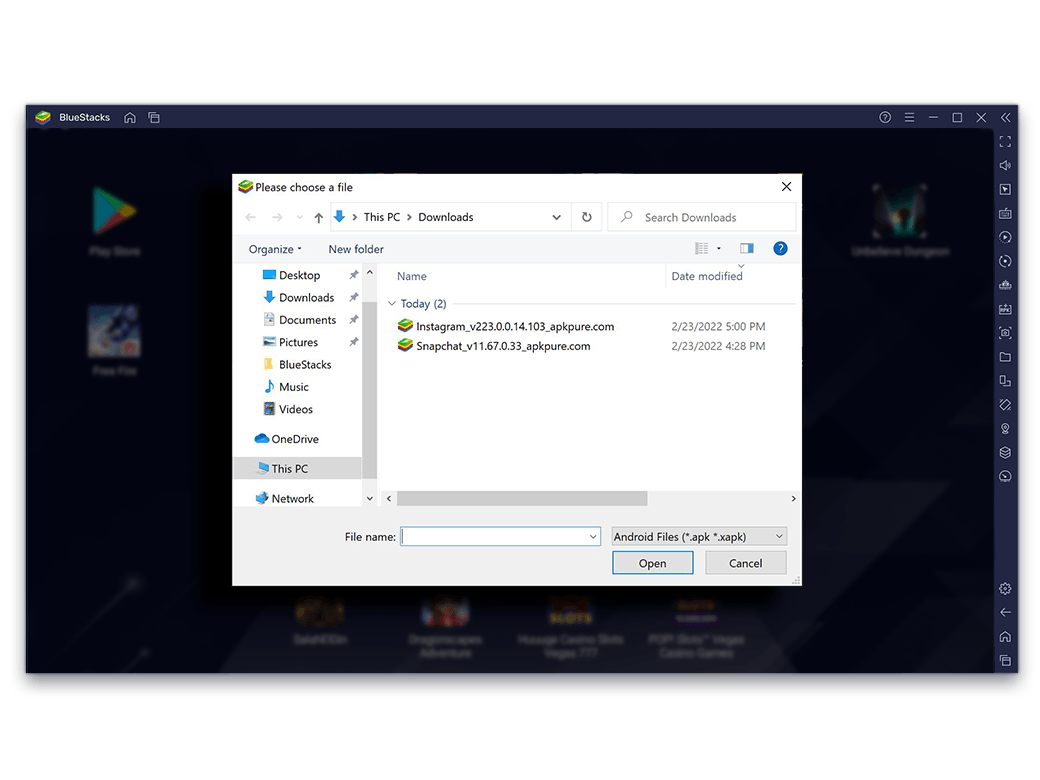Image resolution: width=1040 pixels, height=780 pixels.
Task: Open the Organize menu
Action: [x=275, y=249]
